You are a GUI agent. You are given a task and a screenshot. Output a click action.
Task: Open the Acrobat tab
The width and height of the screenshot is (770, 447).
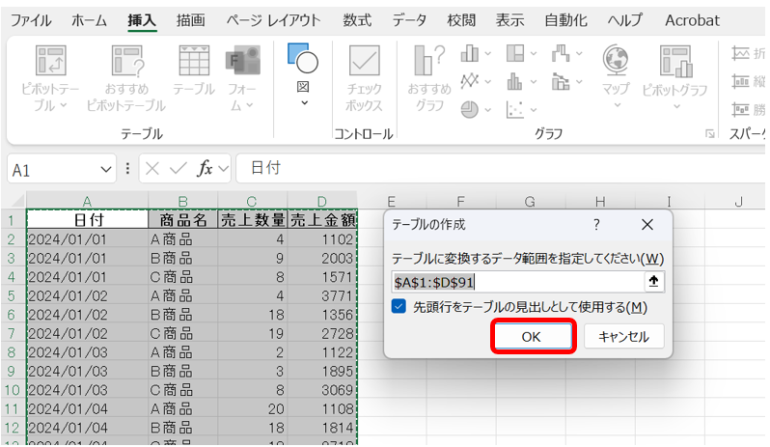(692, 20)
